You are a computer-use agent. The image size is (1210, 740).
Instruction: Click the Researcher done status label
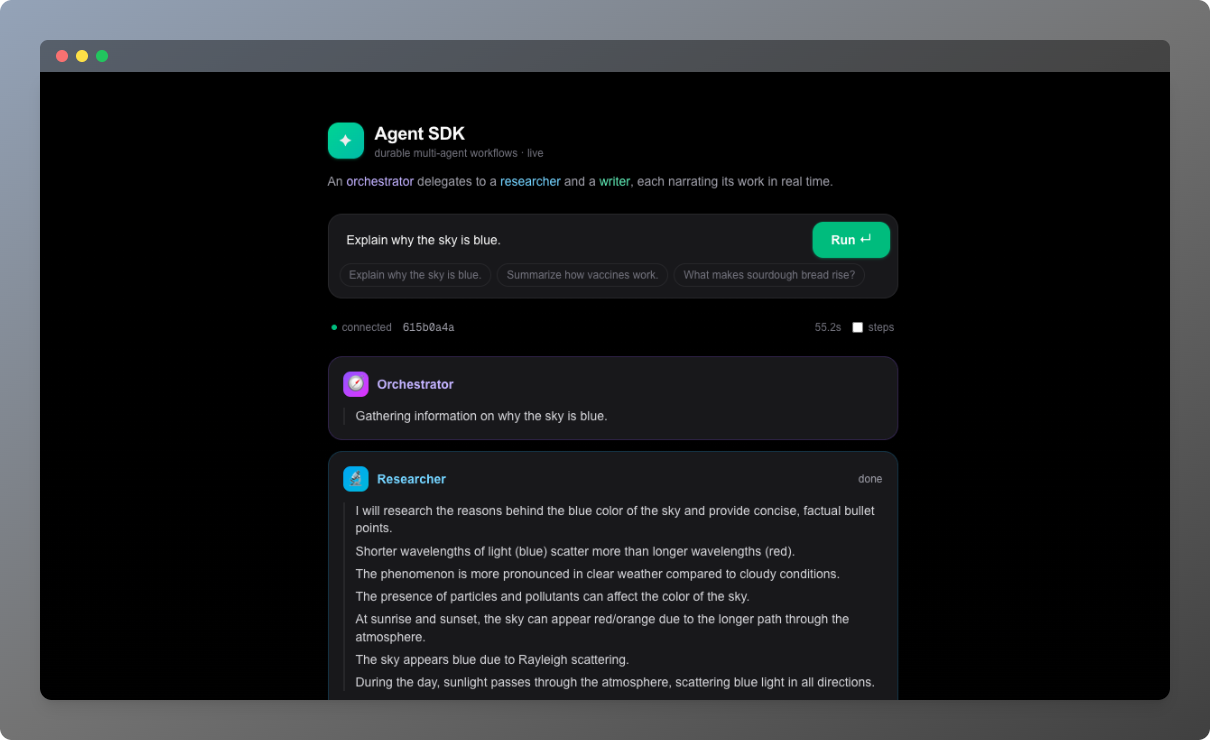[870, 479]
